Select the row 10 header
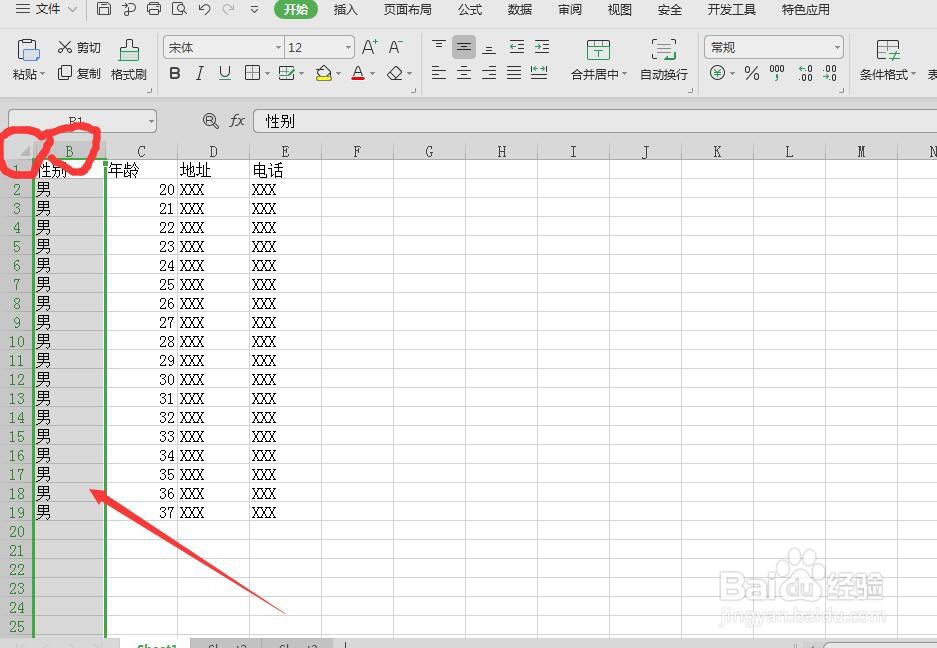Screen dimensions: 937x648 pos(17,341)
